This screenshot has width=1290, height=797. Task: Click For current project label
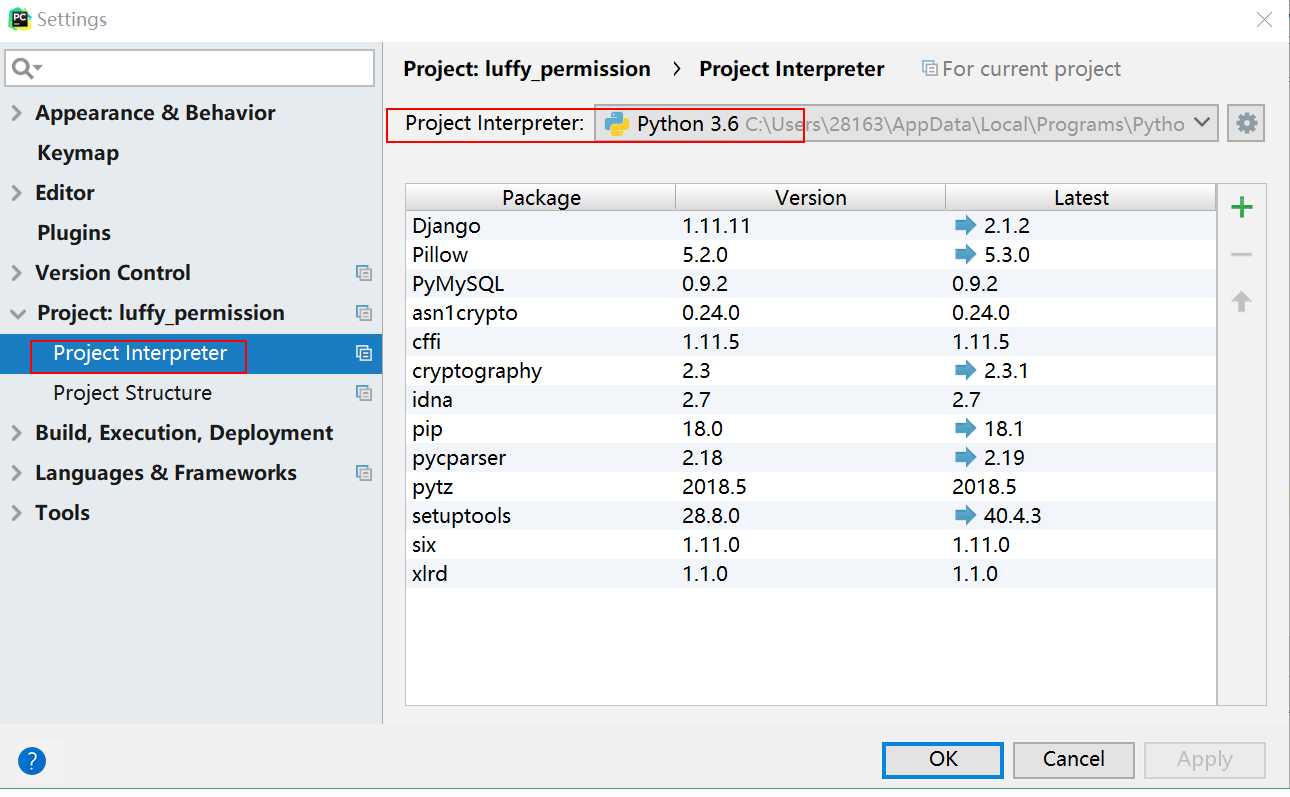pos(1031,69)
